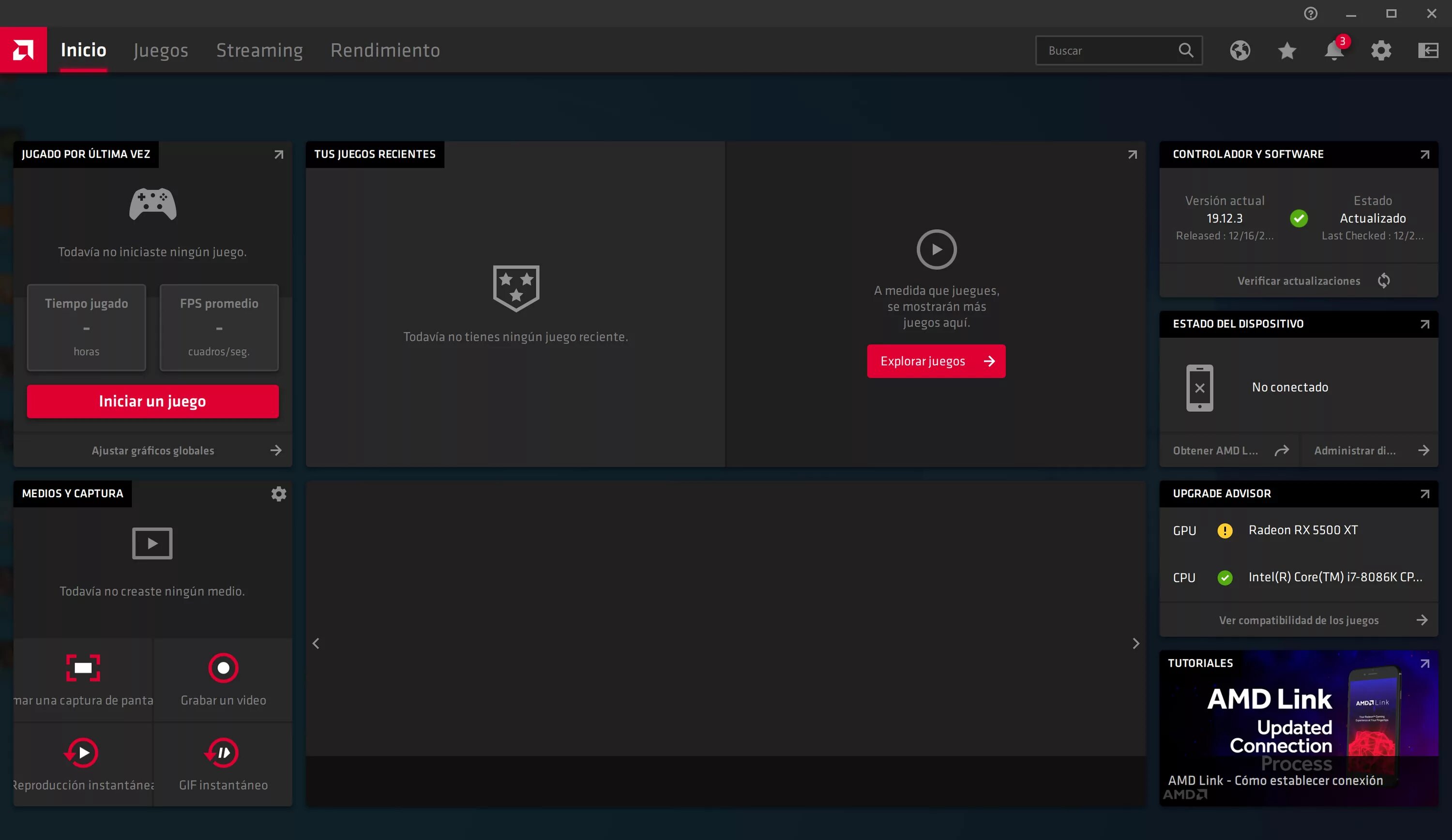Open the notifications bell

(1333, 51)
